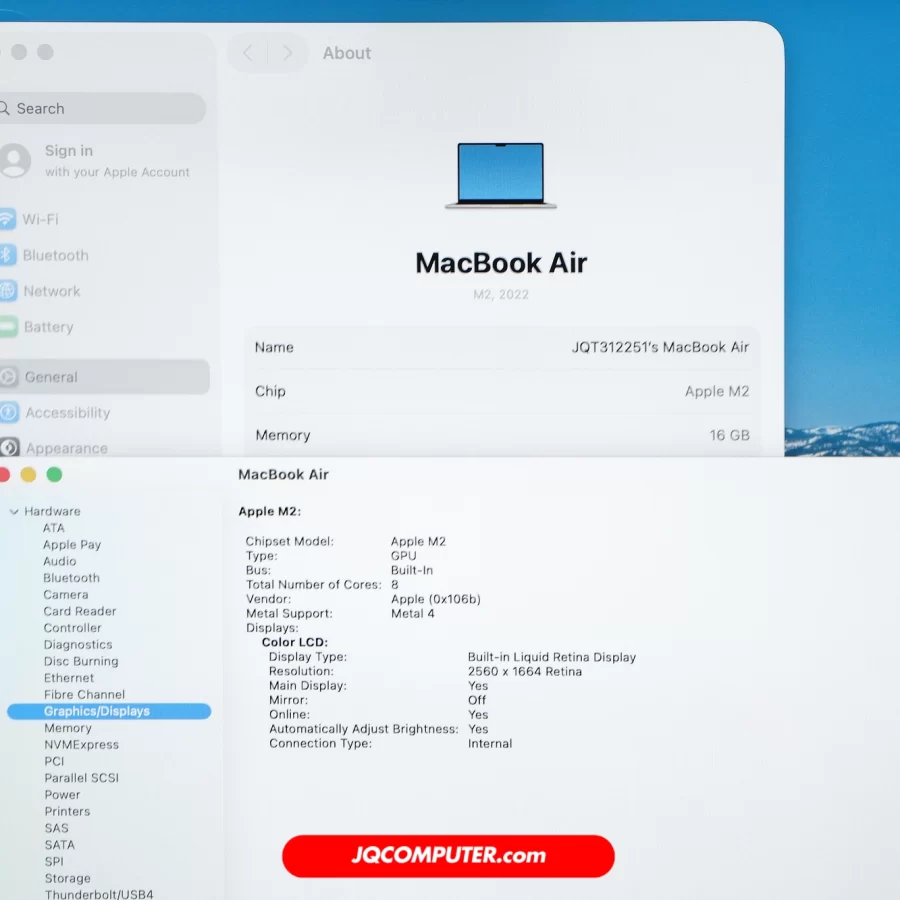Image resolution: width=900 pixels, height=900 pixels.
Task: Click the General gear icon
Action: (9, 377)
